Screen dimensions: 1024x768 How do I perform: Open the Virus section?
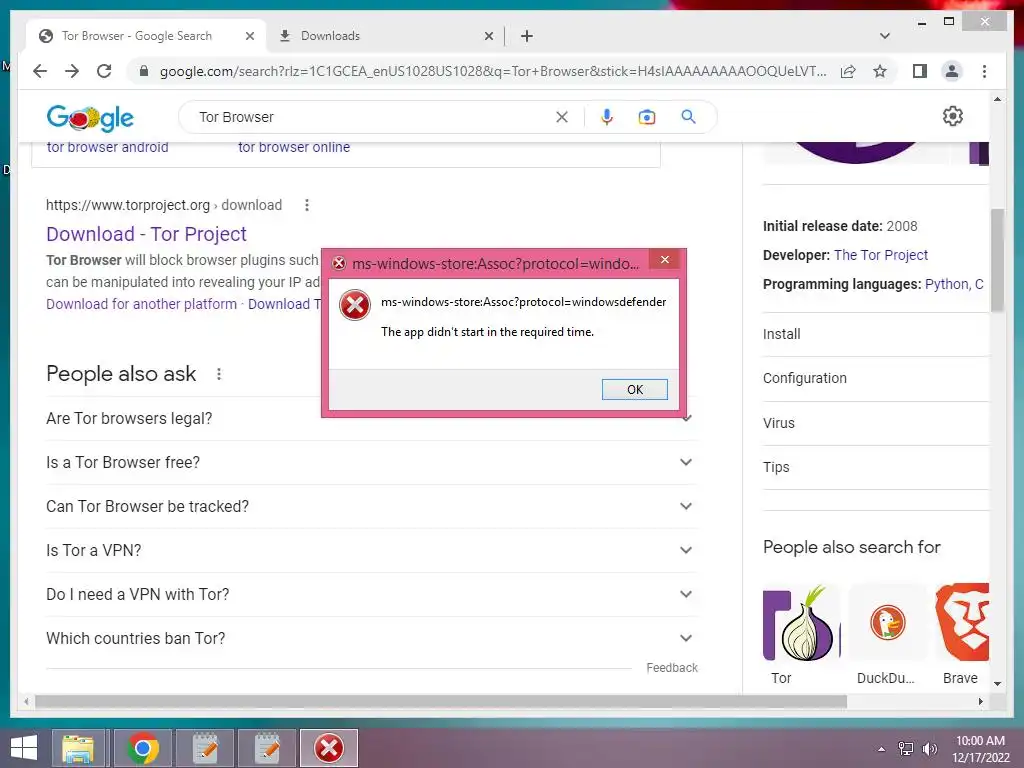coord(875,423)
